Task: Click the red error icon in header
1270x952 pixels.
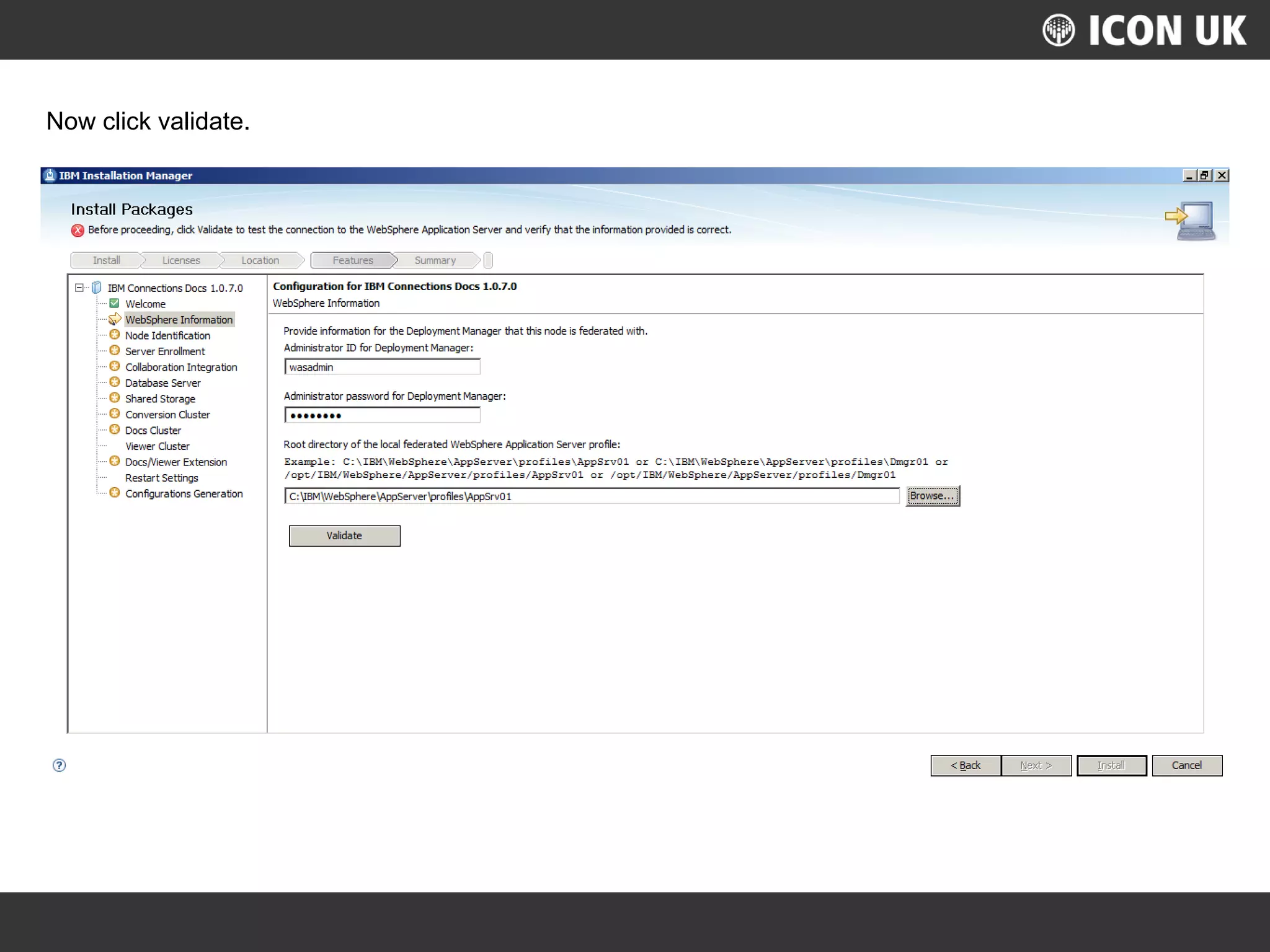Action: click(78, 230)
